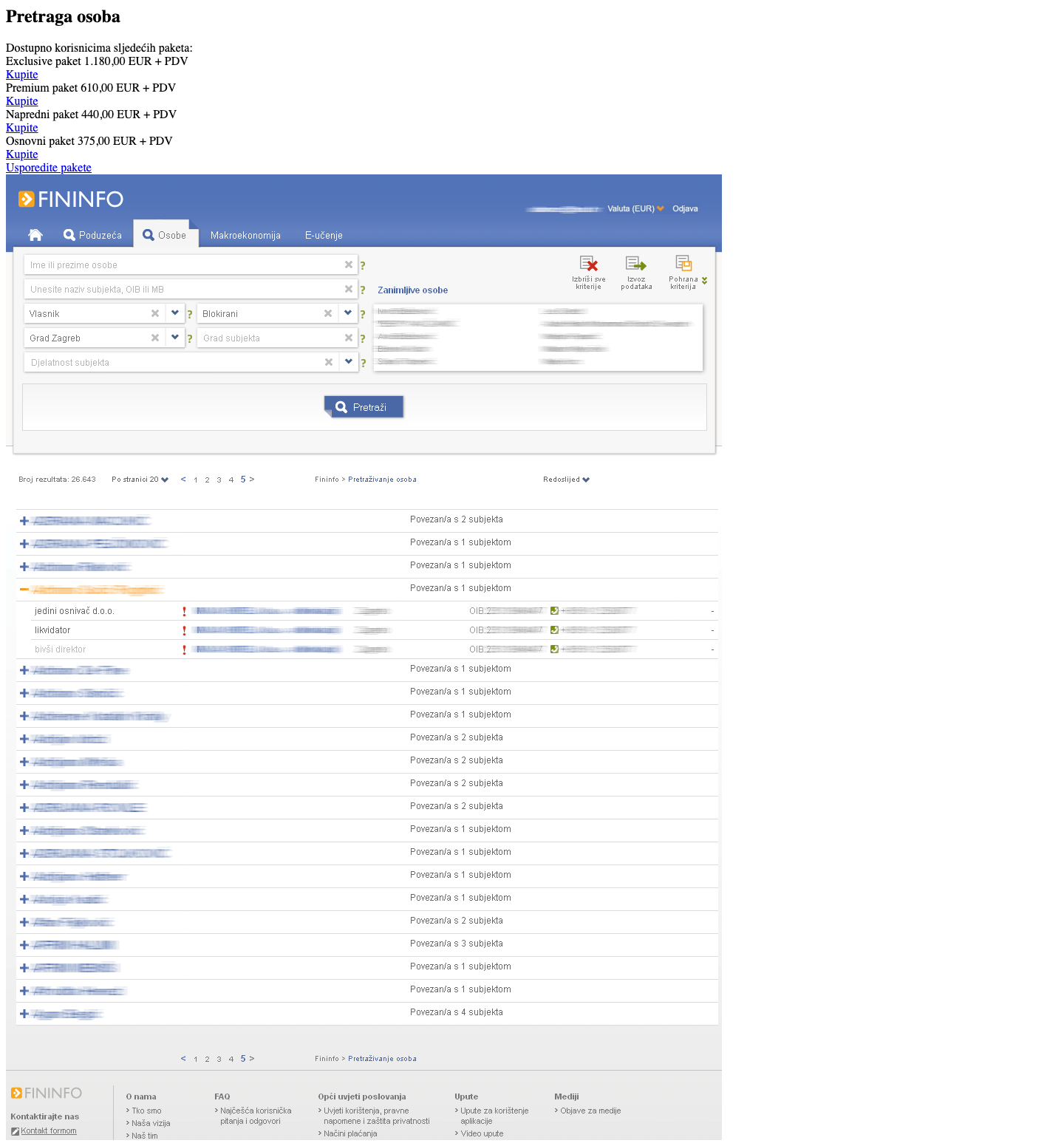Viewport: 1064px width, 1146px height.
Task: Open Najčešća korisnička pitanja i odgovori link
Action: (256, 1116)
